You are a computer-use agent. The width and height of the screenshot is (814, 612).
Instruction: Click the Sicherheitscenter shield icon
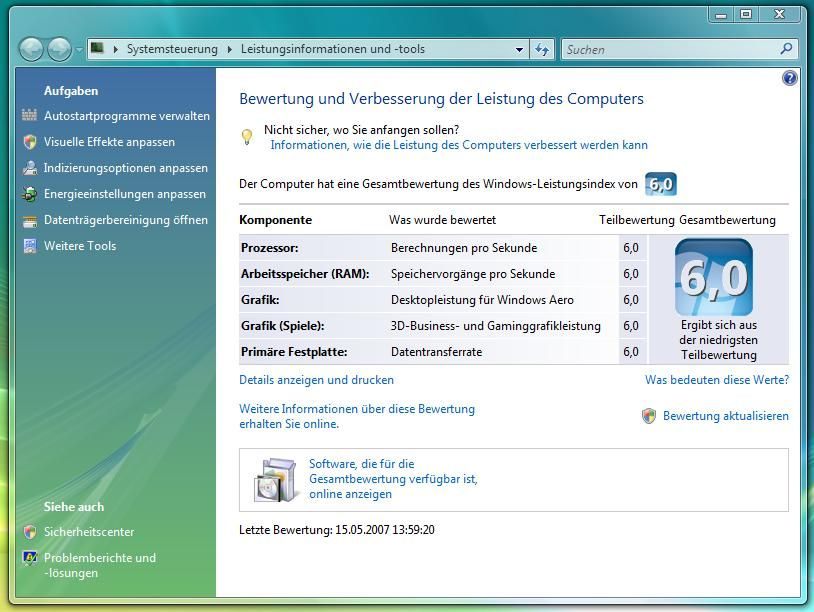coord(30,532)
